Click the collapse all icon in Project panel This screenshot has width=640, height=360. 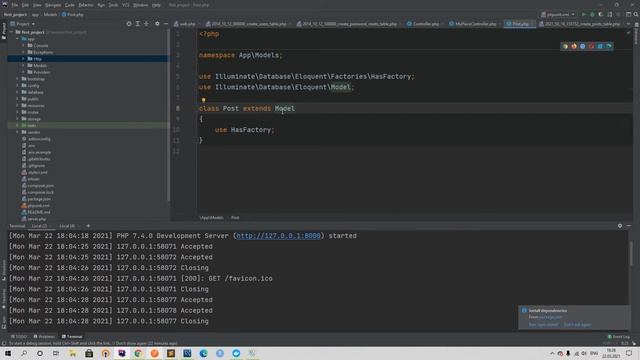(x=147, y=24)
